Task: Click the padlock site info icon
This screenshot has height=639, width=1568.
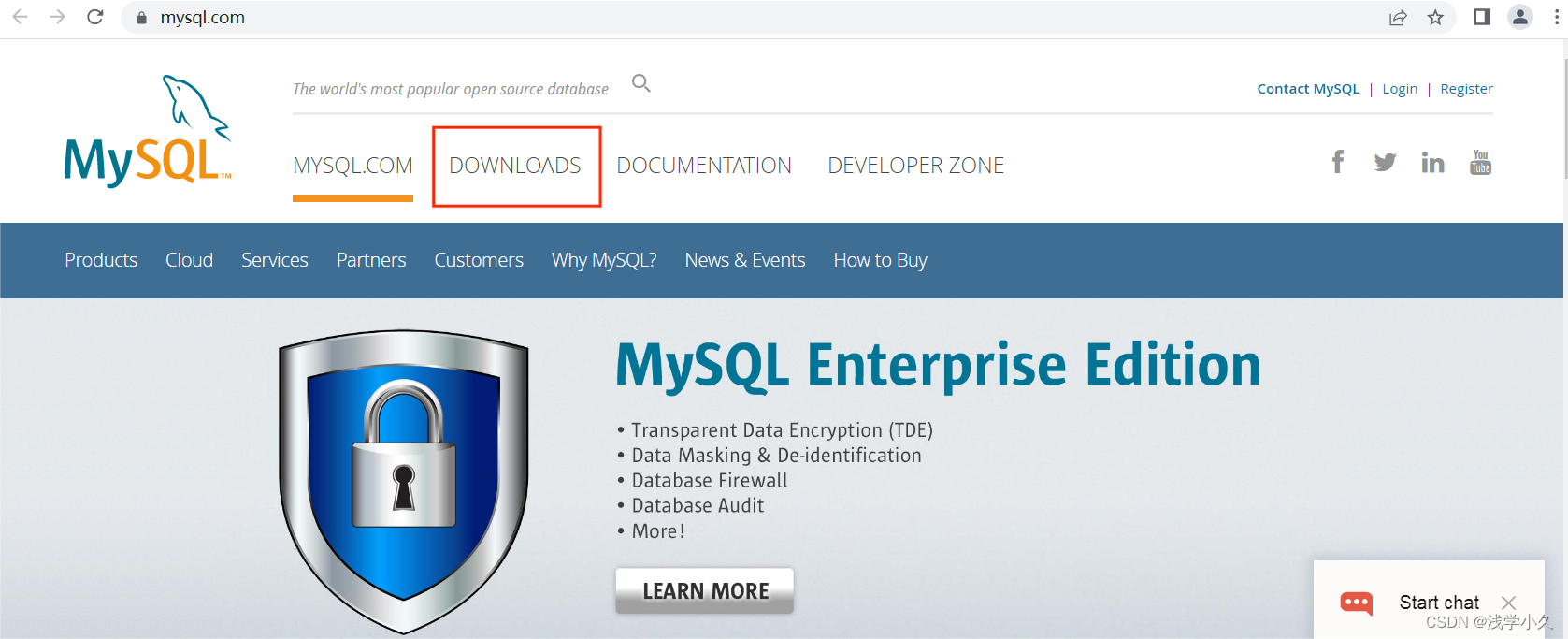Action: [141, 18]
